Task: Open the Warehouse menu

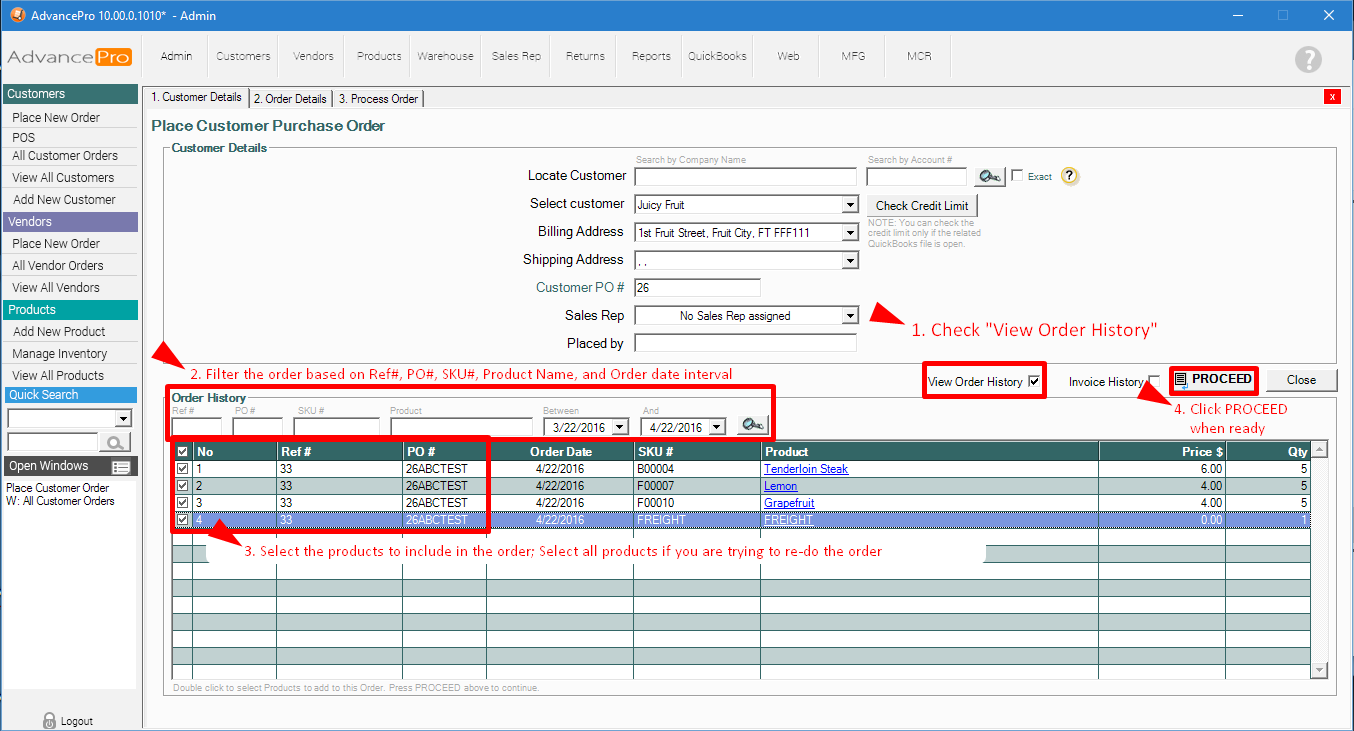Action: coord(445,56)
